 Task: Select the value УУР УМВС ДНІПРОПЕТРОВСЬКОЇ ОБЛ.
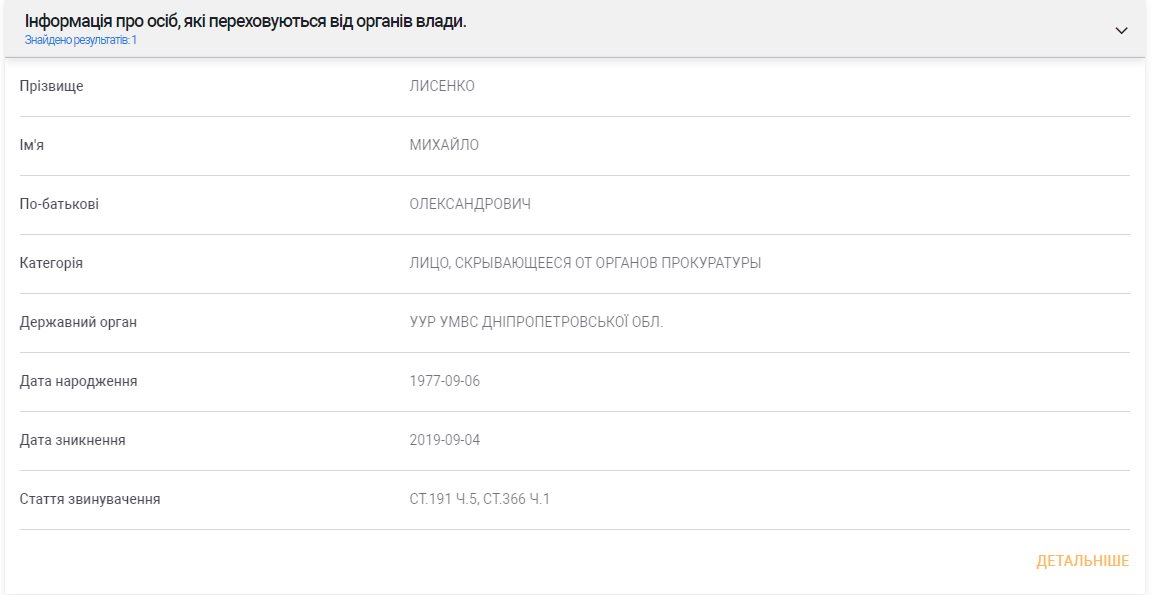(536, 322)
